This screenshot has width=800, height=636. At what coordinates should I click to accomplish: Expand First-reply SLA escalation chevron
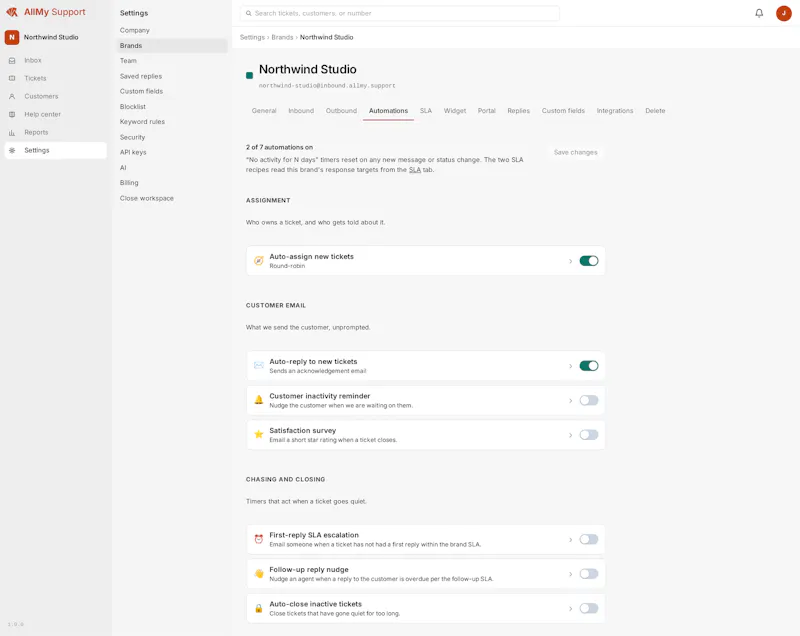[570, 540]
